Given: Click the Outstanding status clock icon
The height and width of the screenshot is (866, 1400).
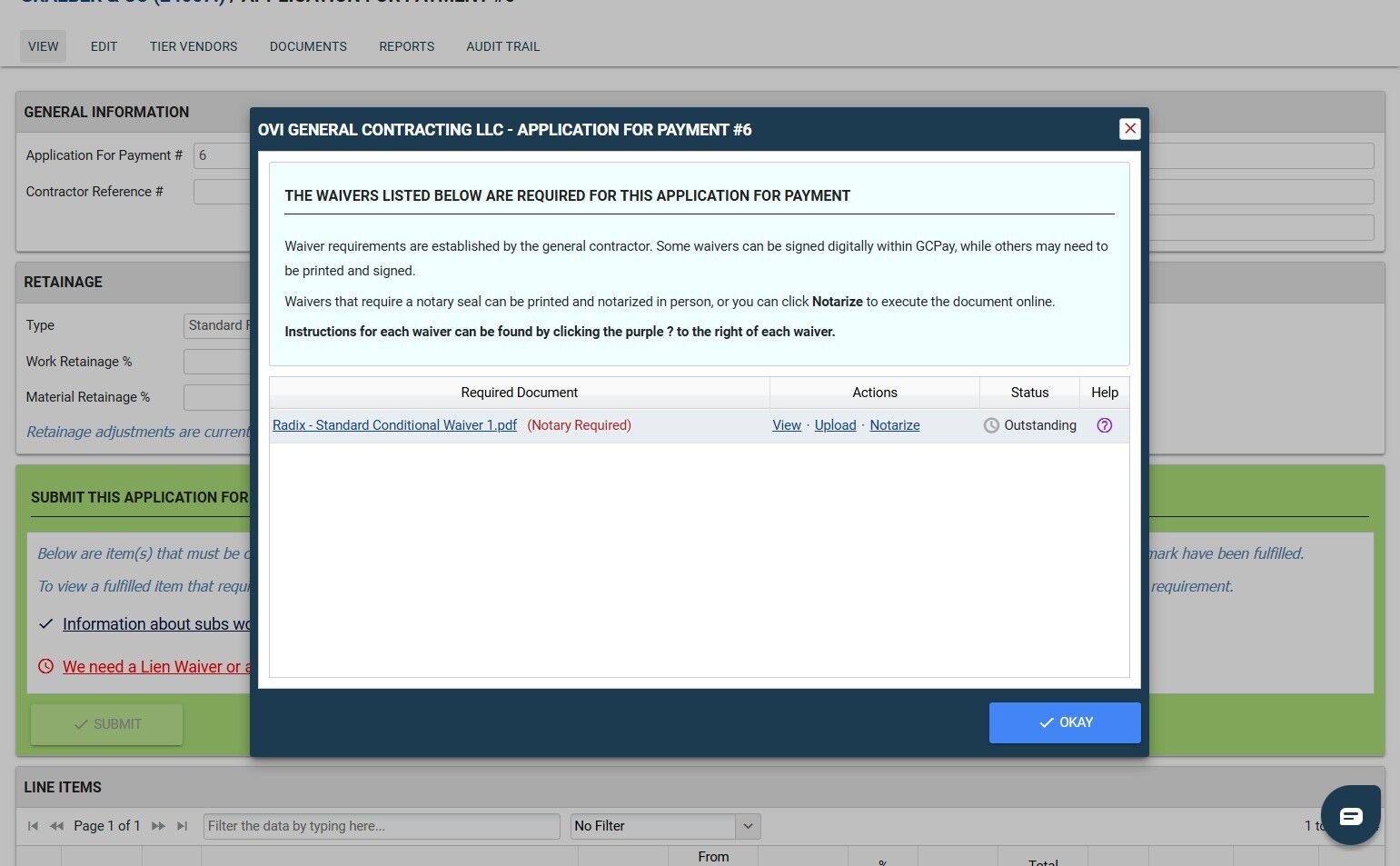Looking at the screenshot, I should tap(991, 425).
